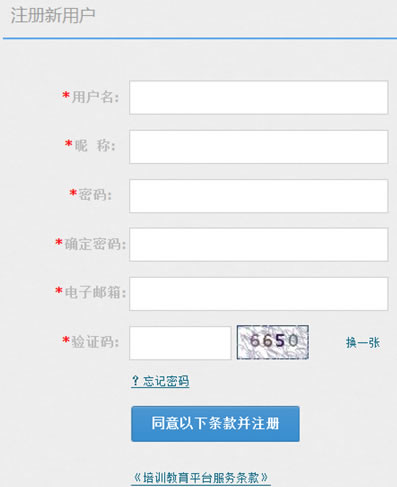Click the 用户名 input field
Image resolution: width=397 pixels, height=487 pixels.
click(x=259, y=97)
